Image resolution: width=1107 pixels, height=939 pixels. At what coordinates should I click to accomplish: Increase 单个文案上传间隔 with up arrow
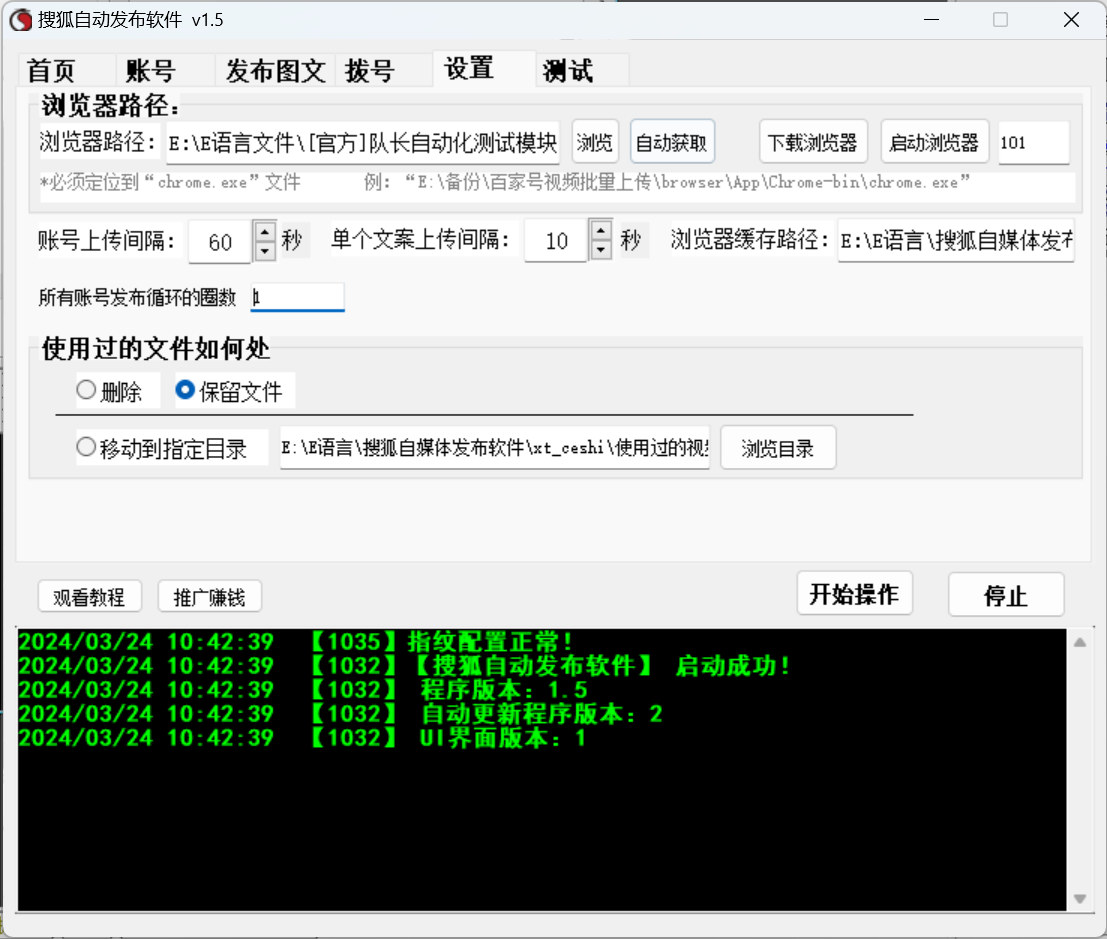(600, 232)
